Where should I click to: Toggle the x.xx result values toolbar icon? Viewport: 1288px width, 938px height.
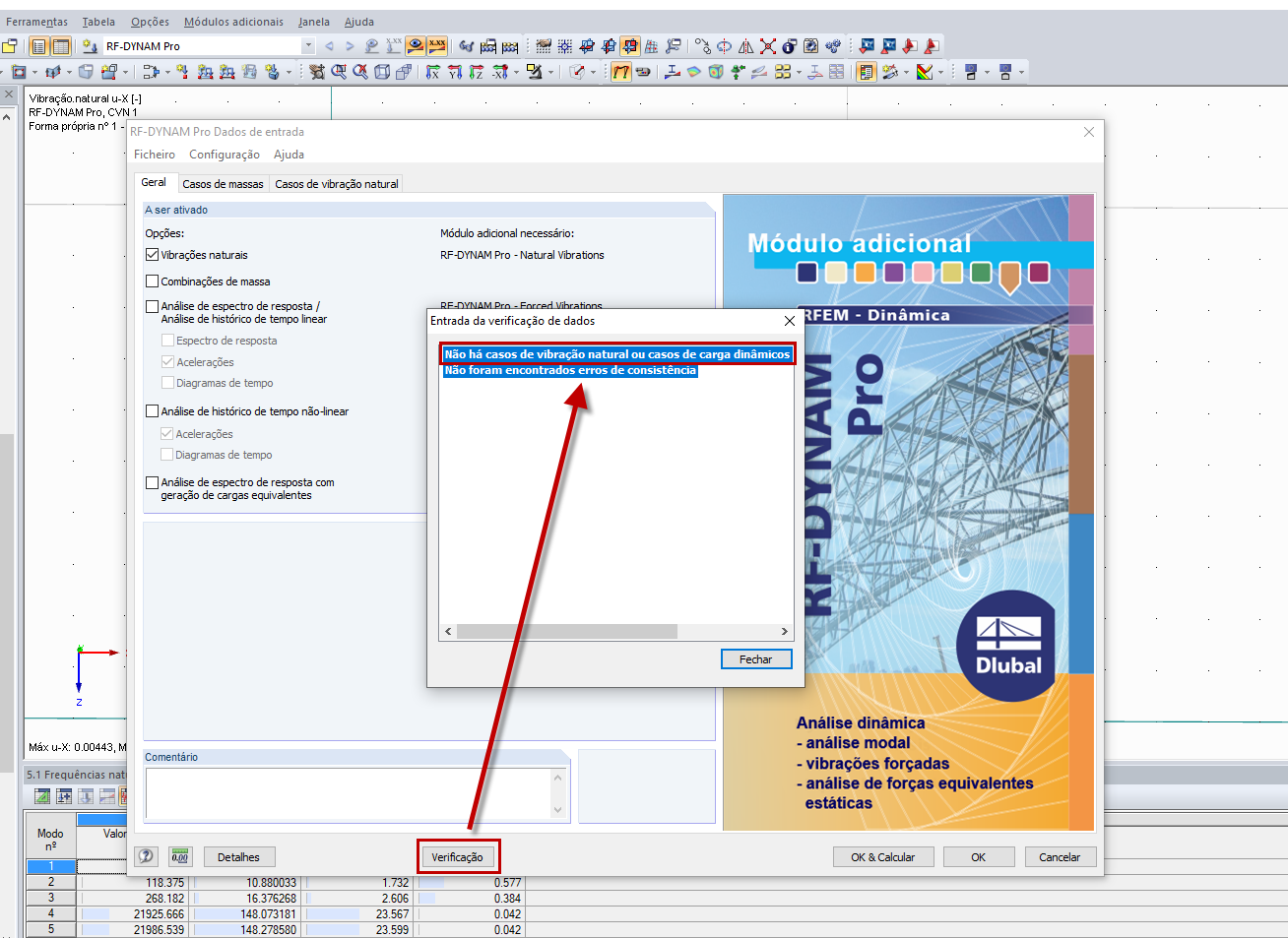point(437,46)
